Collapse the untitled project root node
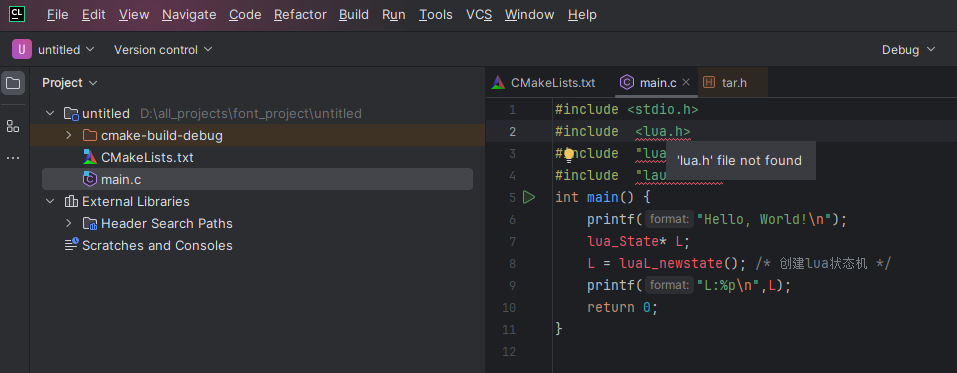Viewport: 957px width, 373px height. (x=51, y=114)
